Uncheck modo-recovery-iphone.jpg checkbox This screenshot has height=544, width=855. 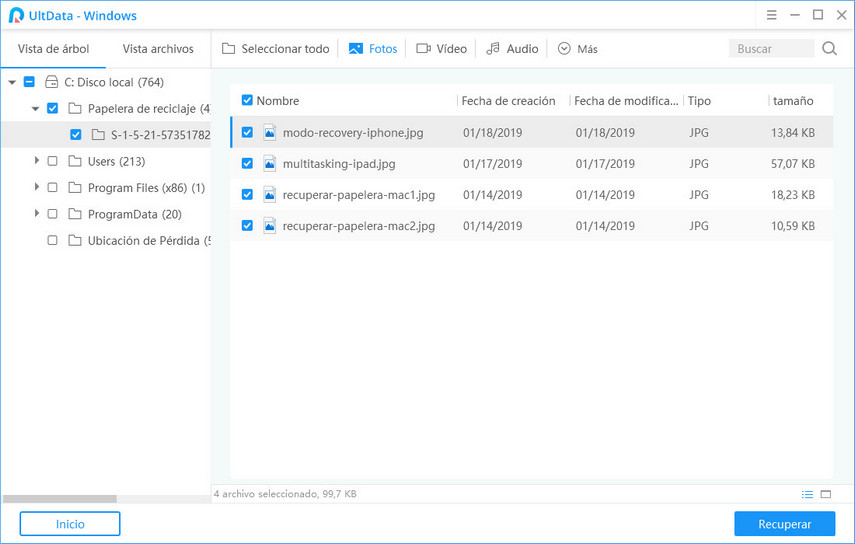coord(247,132)
